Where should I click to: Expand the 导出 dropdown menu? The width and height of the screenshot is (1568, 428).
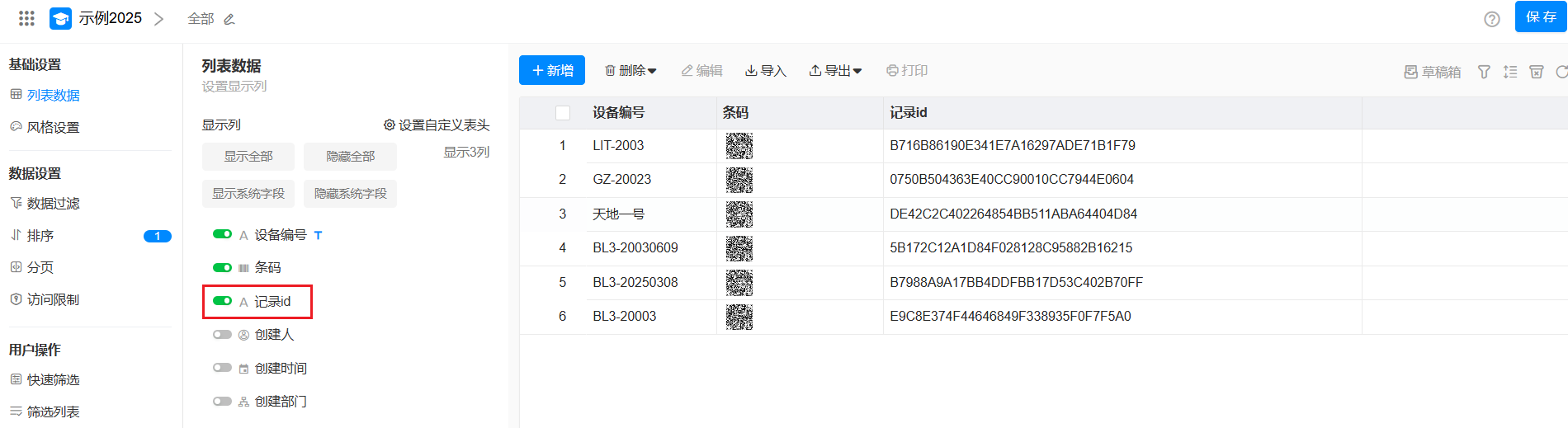(835, 71)
